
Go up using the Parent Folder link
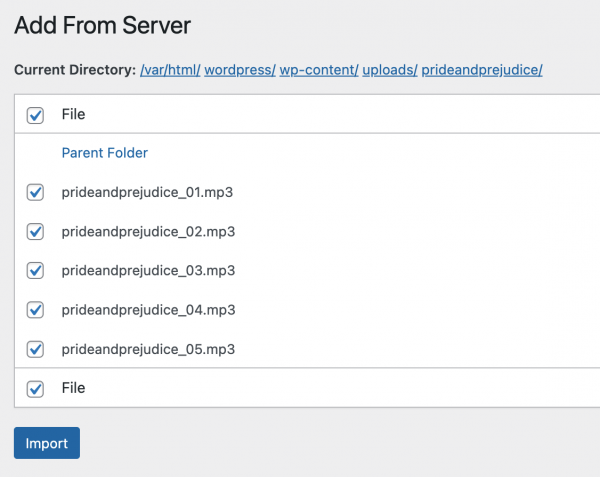[x=104, y=153]
